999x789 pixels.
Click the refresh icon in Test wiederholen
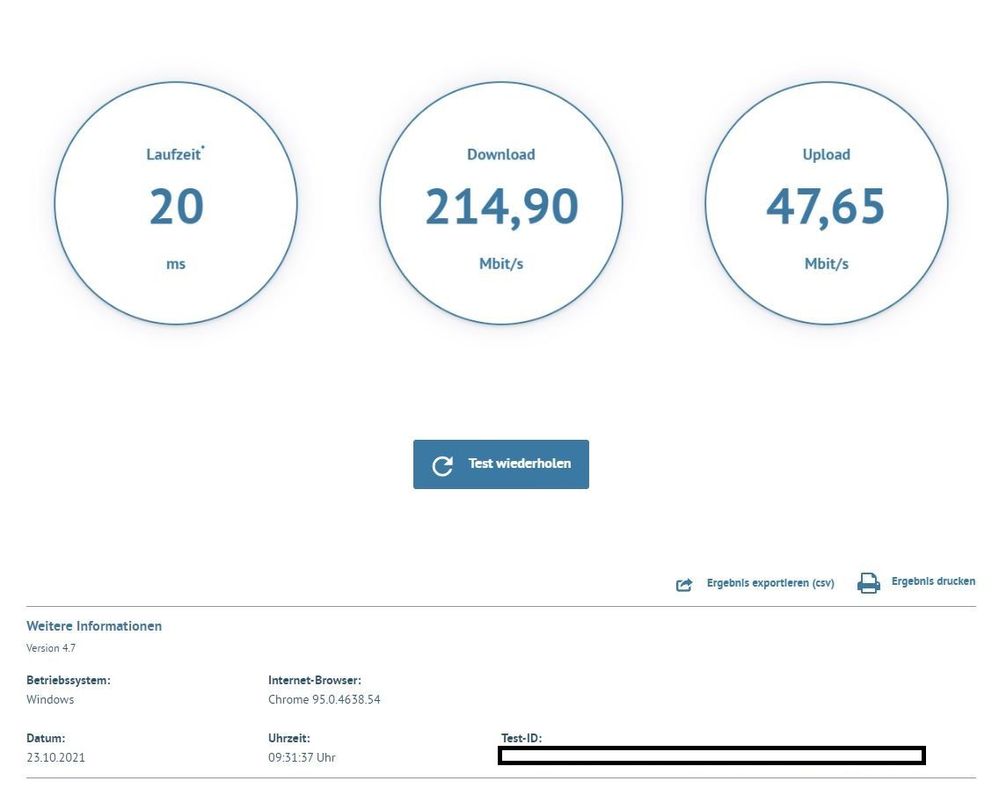(442, 465)
